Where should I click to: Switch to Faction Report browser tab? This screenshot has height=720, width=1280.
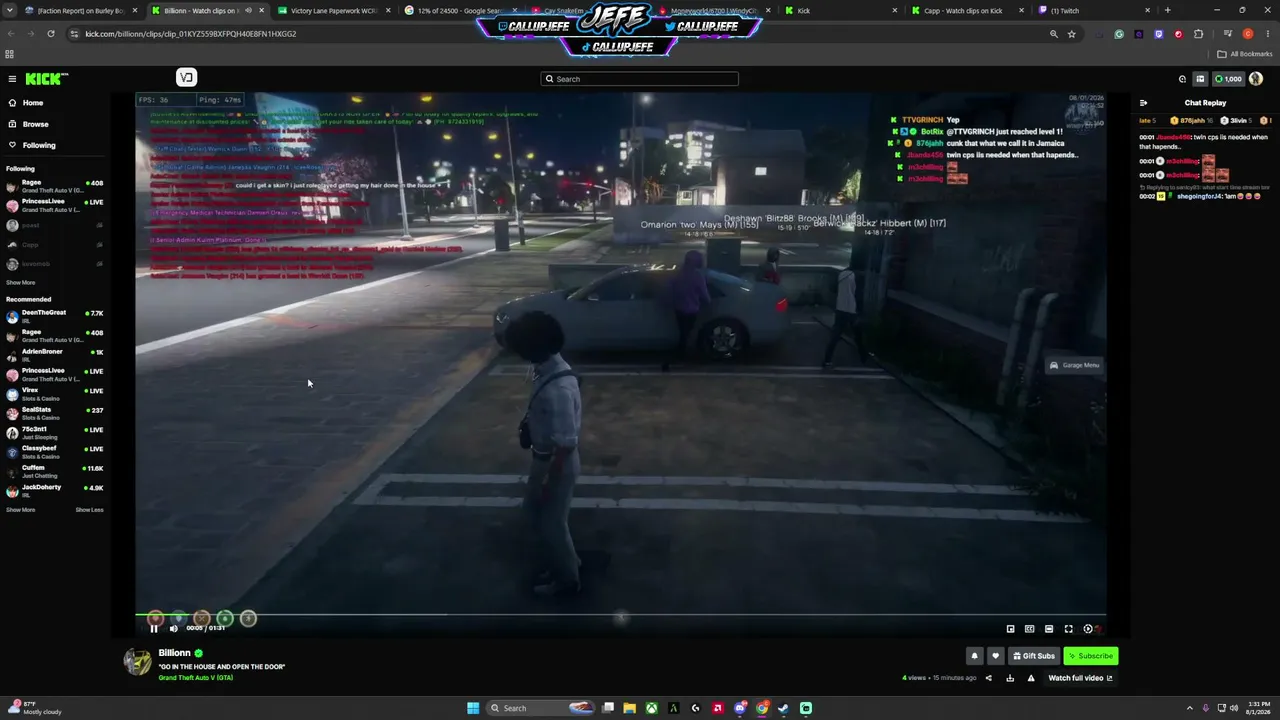[x=80, y=11]
